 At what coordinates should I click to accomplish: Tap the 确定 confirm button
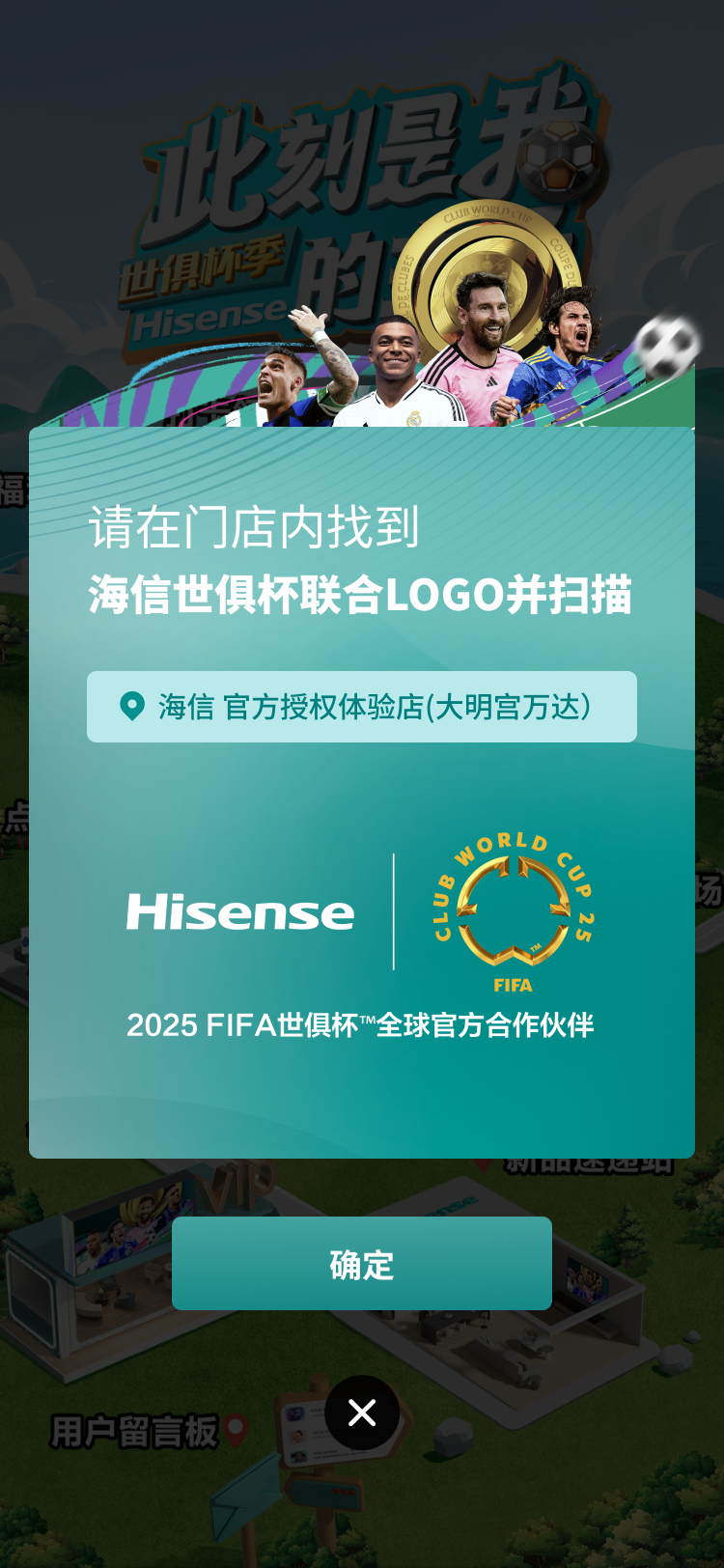pos(362,1263)
